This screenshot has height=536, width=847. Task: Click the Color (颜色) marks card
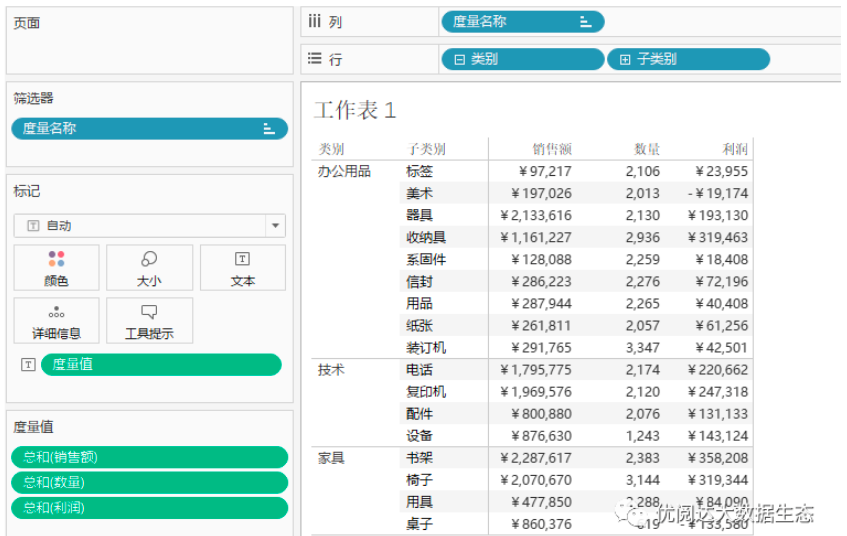tap(56, 267)
